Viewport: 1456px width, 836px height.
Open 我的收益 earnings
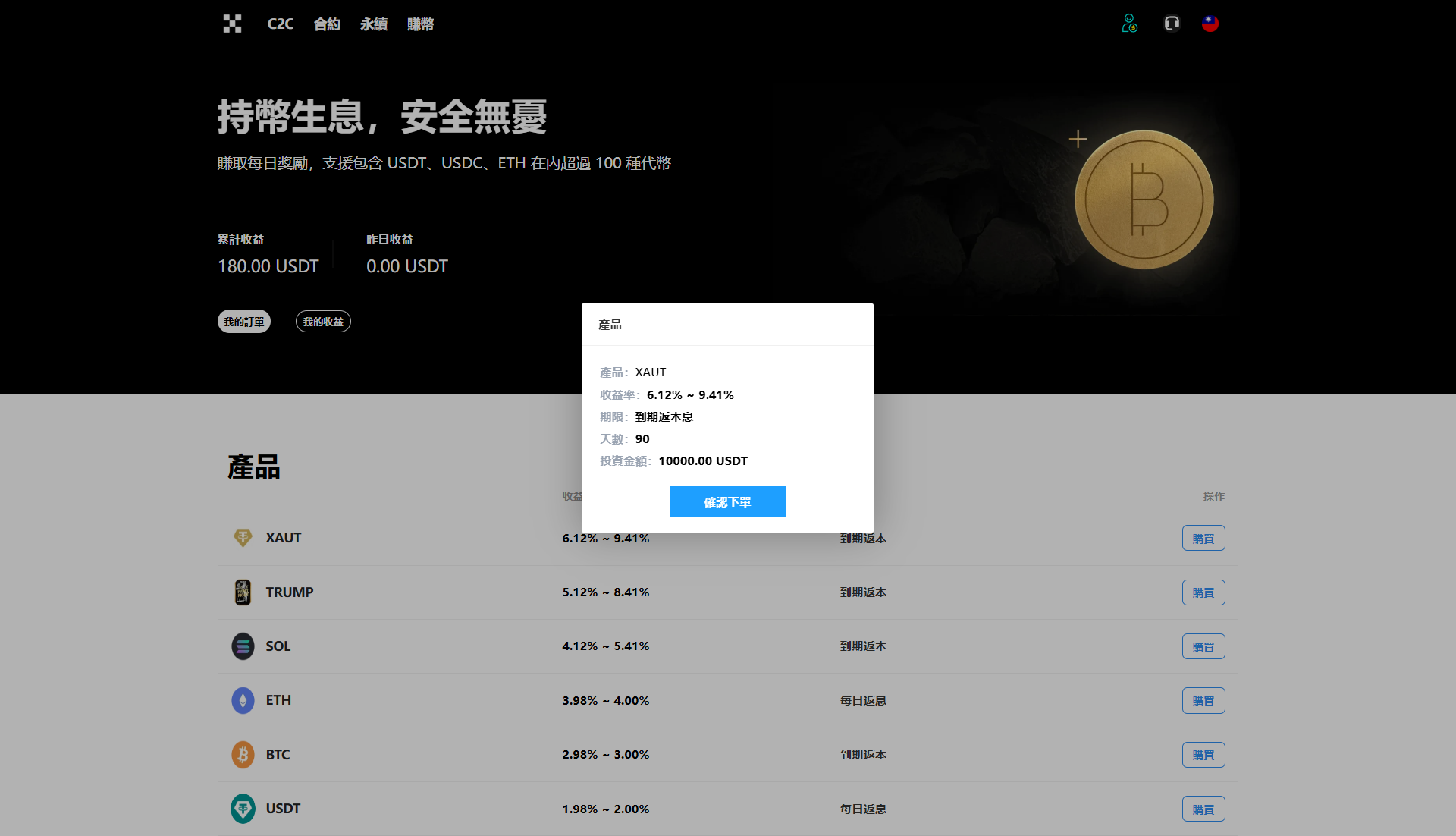click(323, 322)
